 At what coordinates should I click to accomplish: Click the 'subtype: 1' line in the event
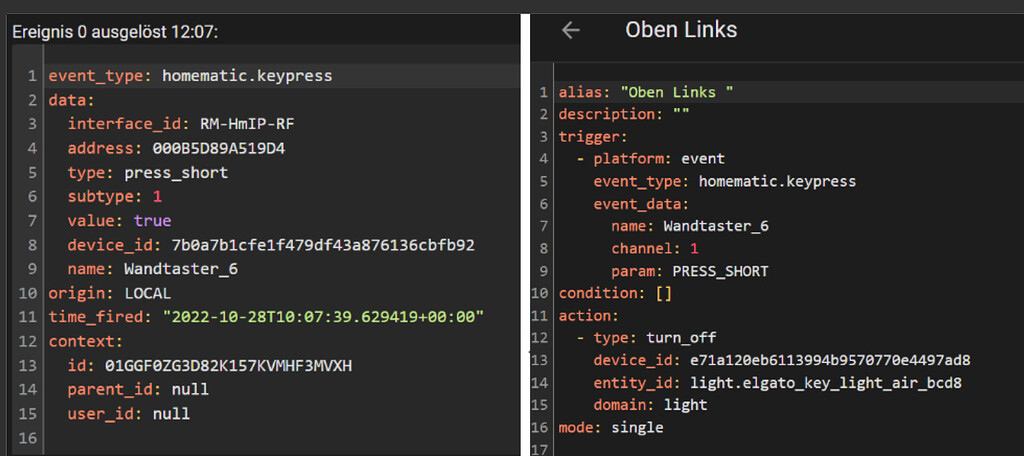pyautogui.click(x=114, y=197)
